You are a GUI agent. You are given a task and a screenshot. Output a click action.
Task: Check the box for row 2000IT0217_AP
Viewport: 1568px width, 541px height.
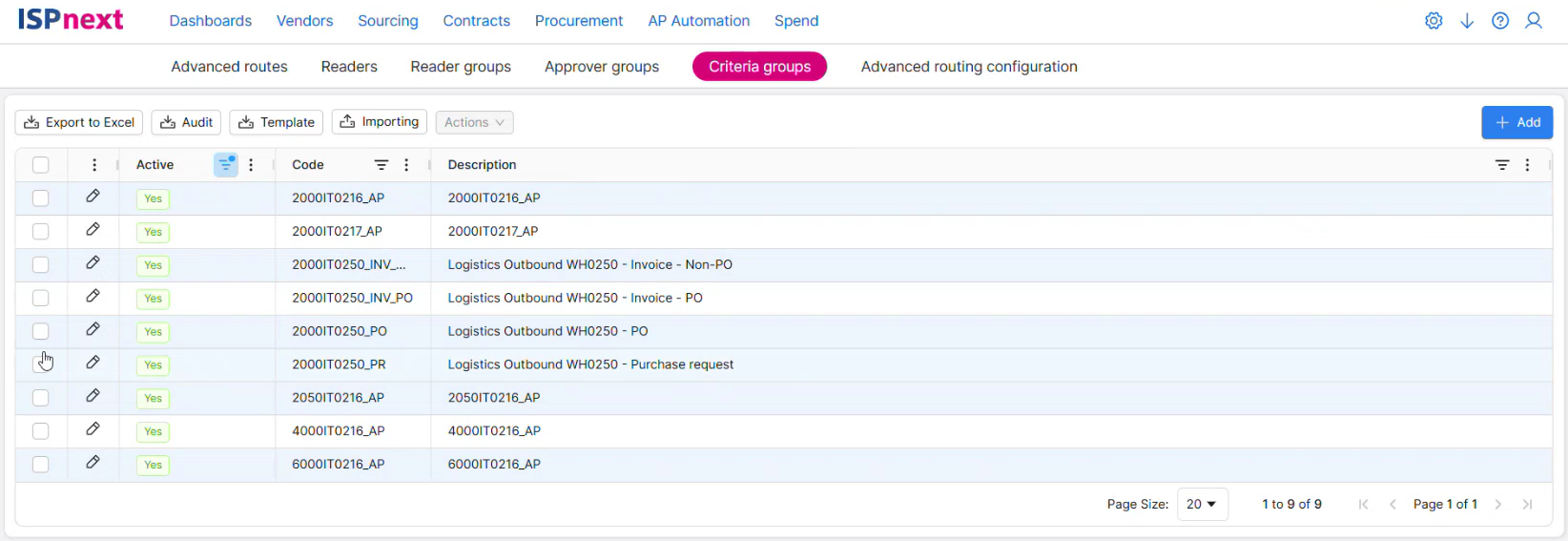40,232
